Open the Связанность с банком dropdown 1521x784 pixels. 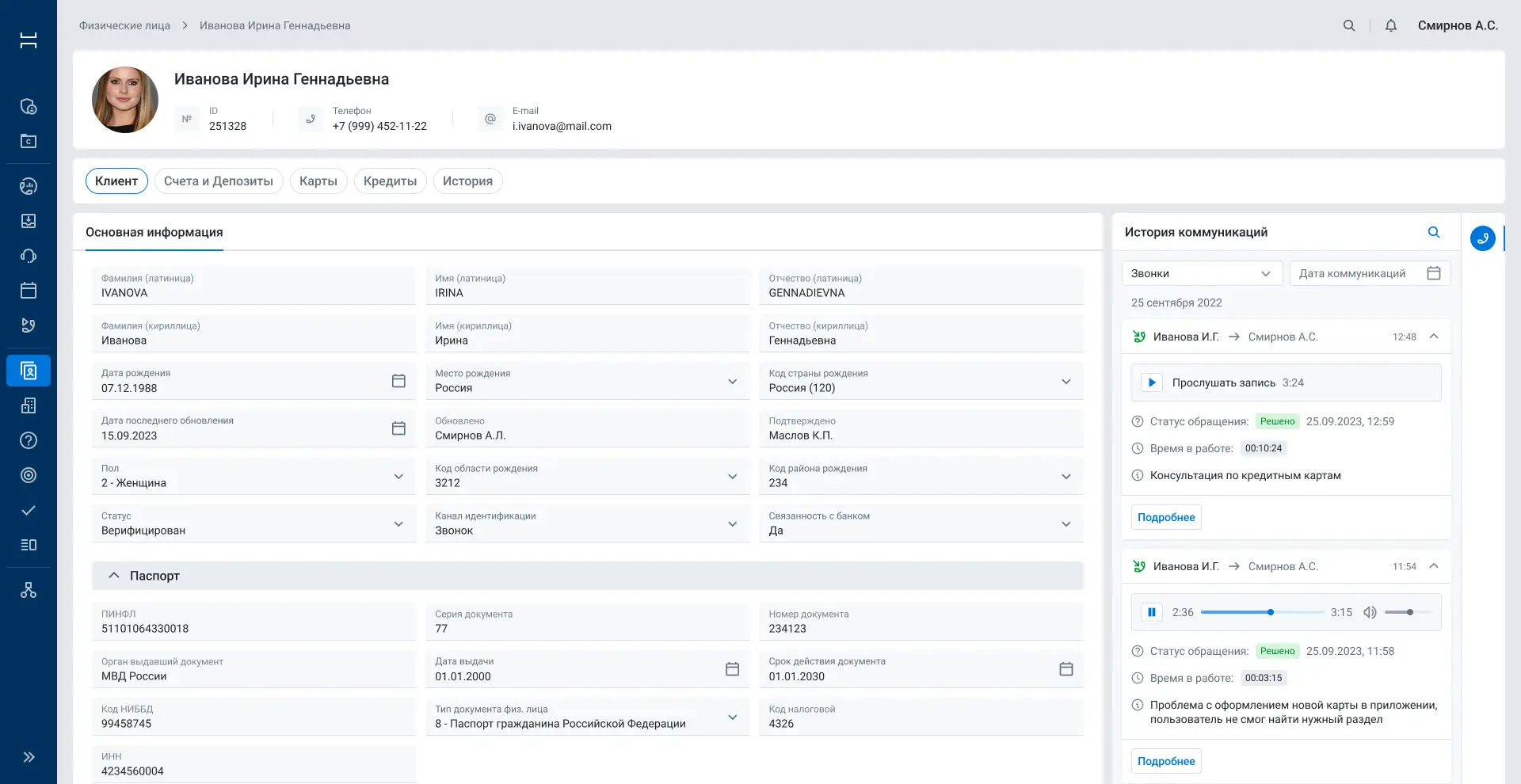921,523
